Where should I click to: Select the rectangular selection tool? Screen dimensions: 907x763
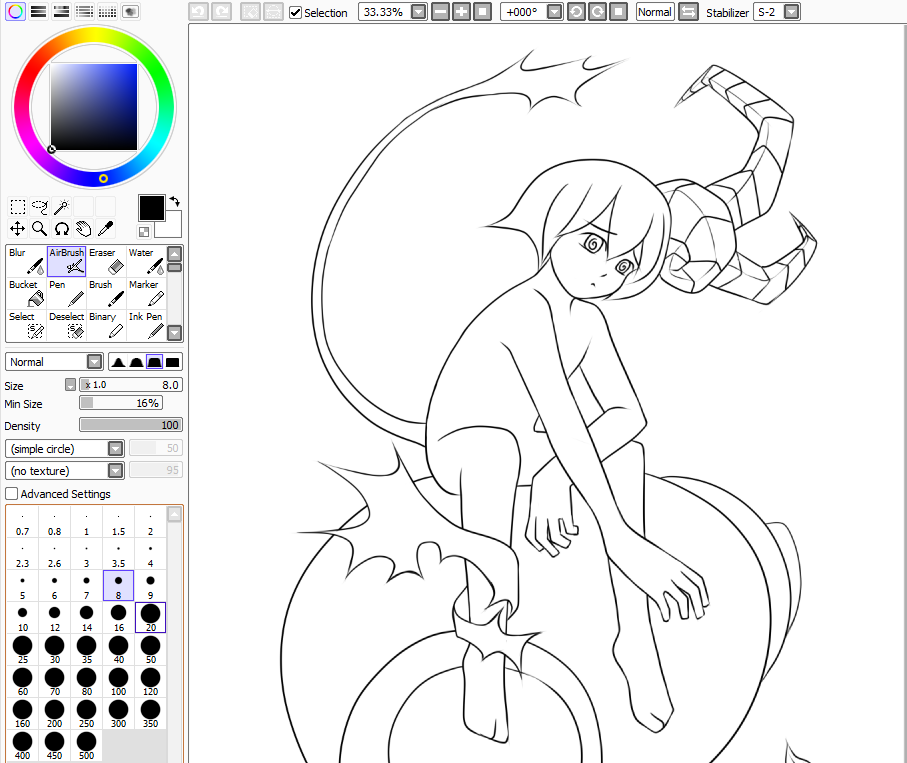click(x=17, y=207)
